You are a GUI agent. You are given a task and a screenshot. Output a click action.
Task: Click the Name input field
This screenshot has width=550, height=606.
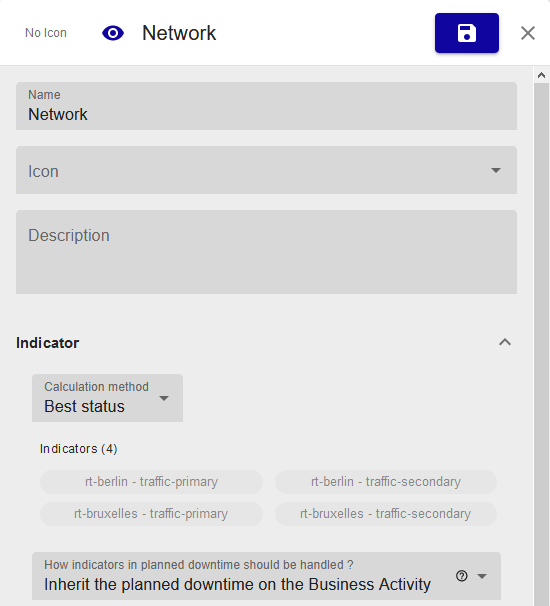[266, 106]
